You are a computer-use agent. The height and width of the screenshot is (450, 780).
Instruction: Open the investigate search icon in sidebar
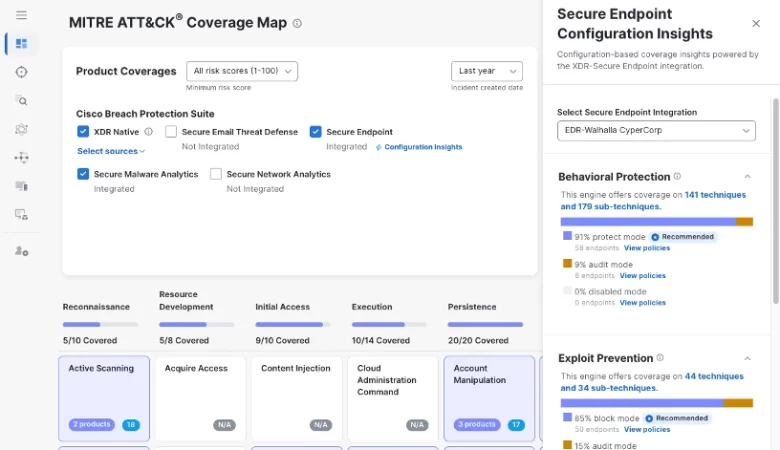point(21,100)
